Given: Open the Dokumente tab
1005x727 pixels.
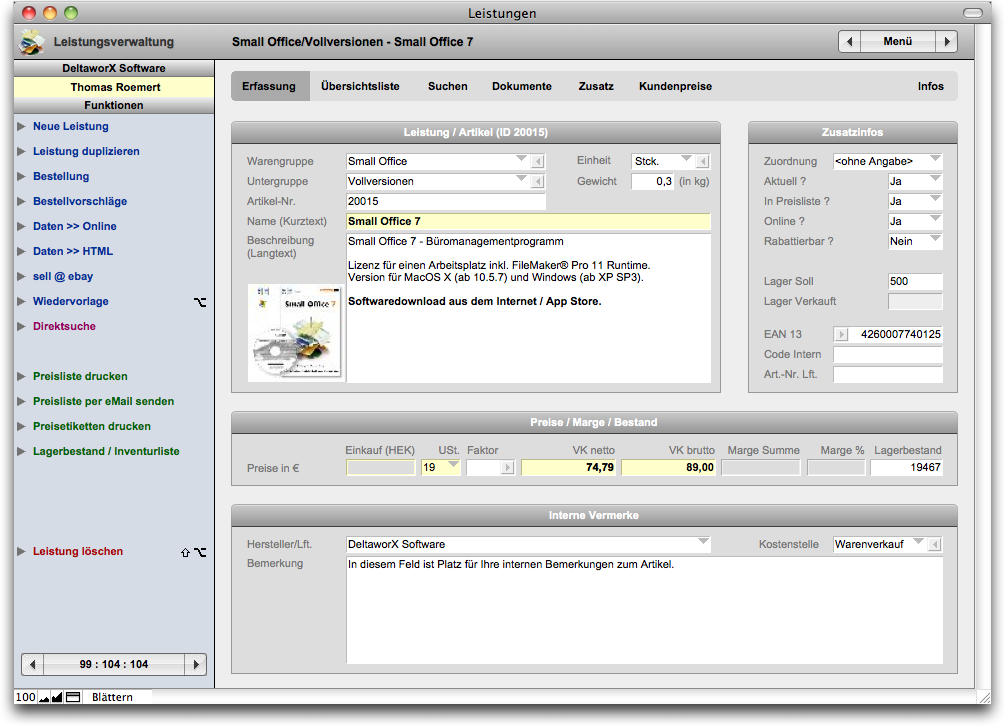Looking at the screenshot, I should 522,87.
